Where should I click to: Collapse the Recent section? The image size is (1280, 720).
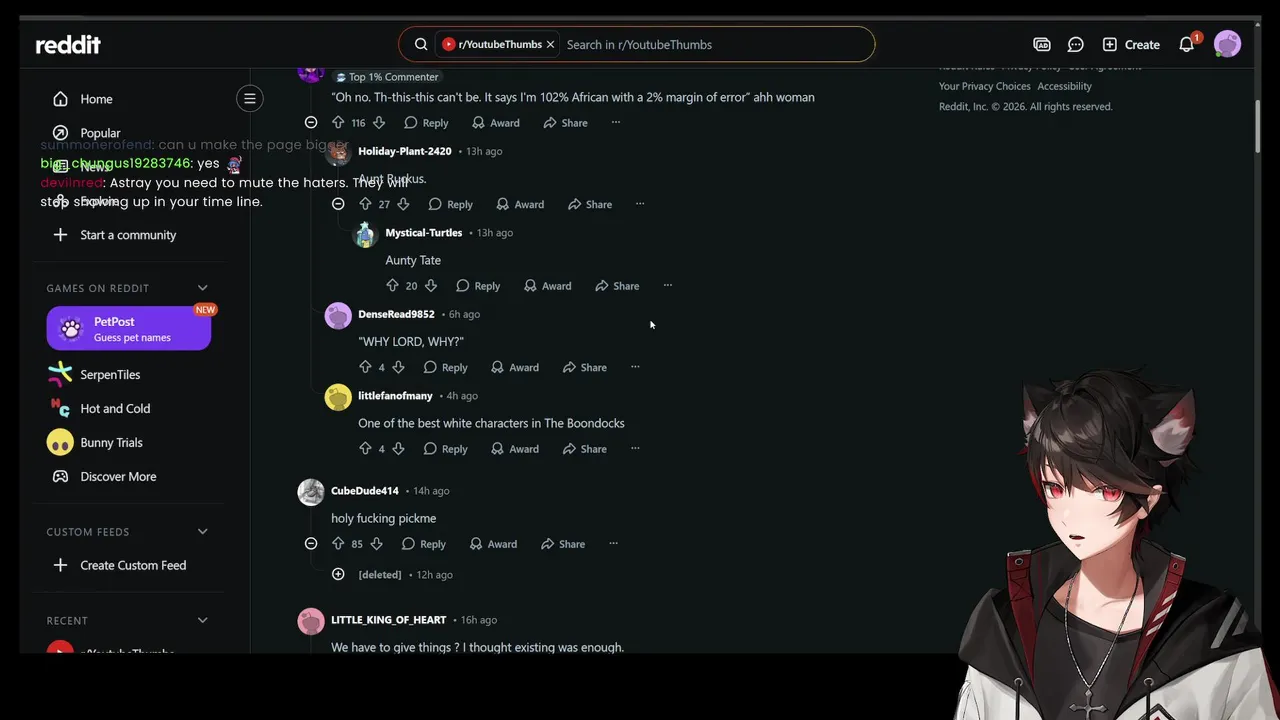(x=202, y=621)
